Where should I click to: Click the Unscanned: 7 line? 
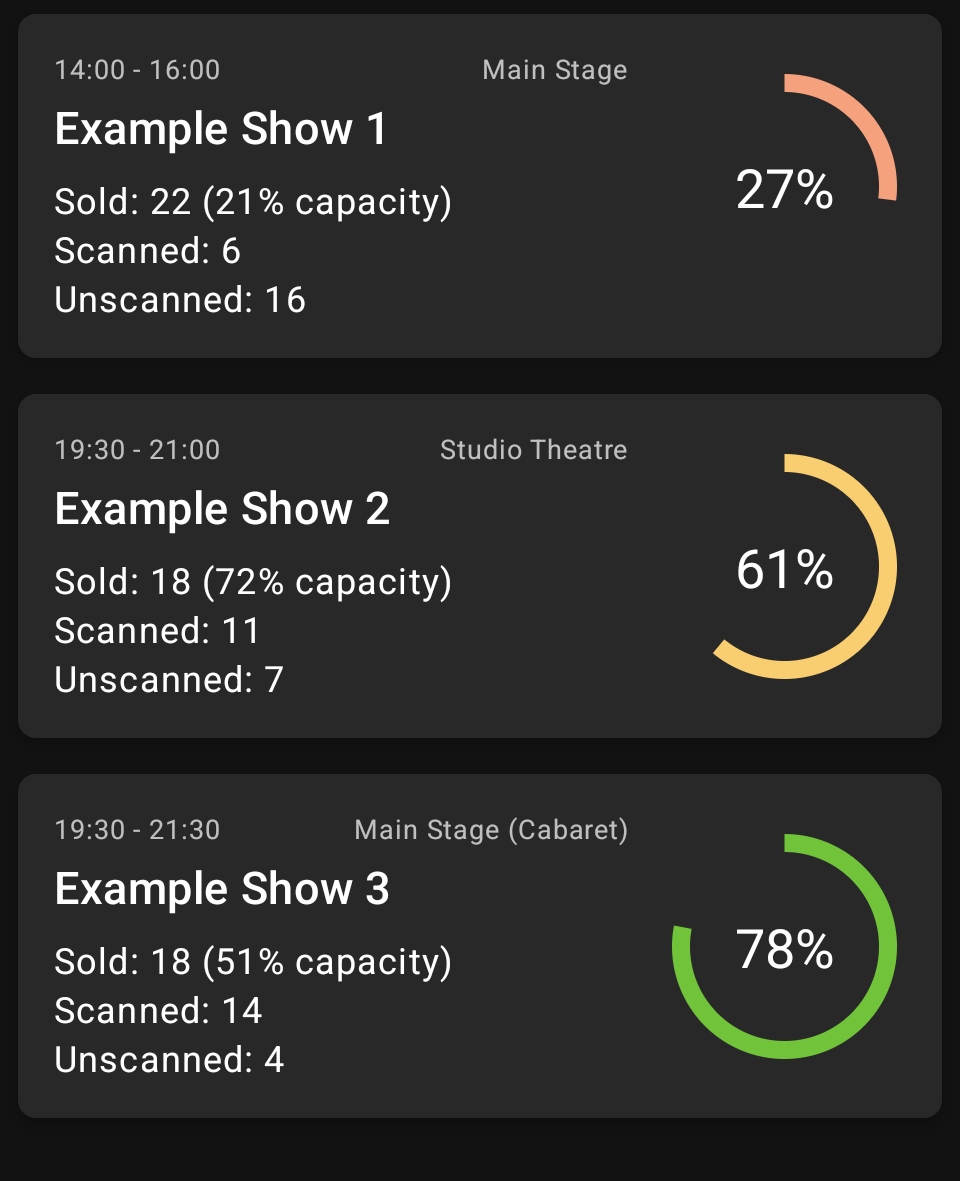coord(169,680)
